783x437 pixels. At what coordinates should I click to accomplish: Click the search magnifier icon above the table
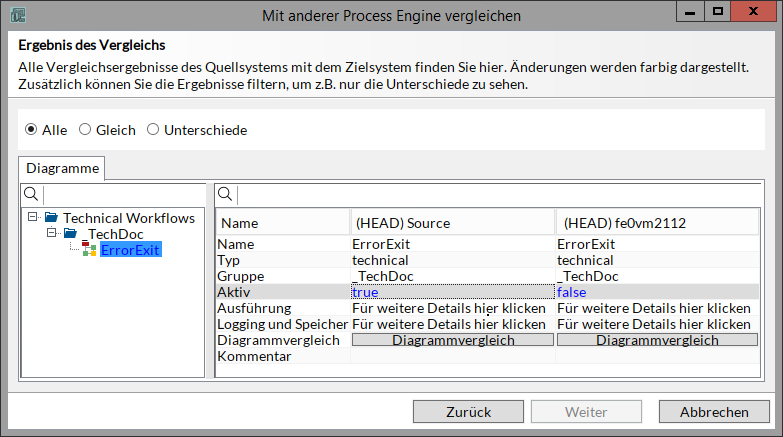[225, 194]
